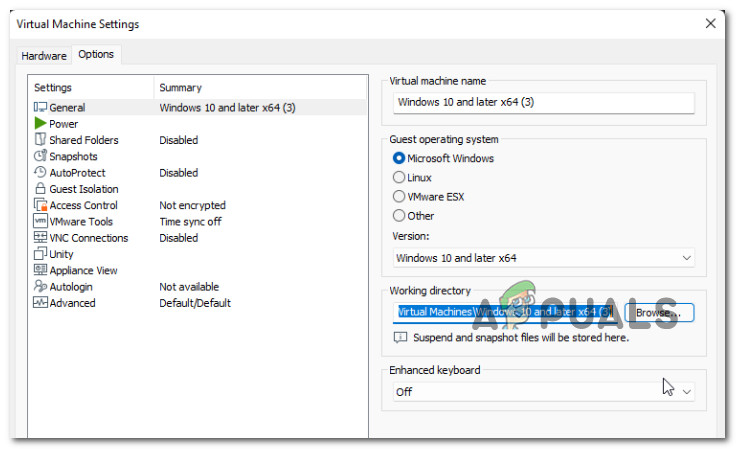Select Snapshots in settings list
This screenshot has height=449, width=736.
197,156
